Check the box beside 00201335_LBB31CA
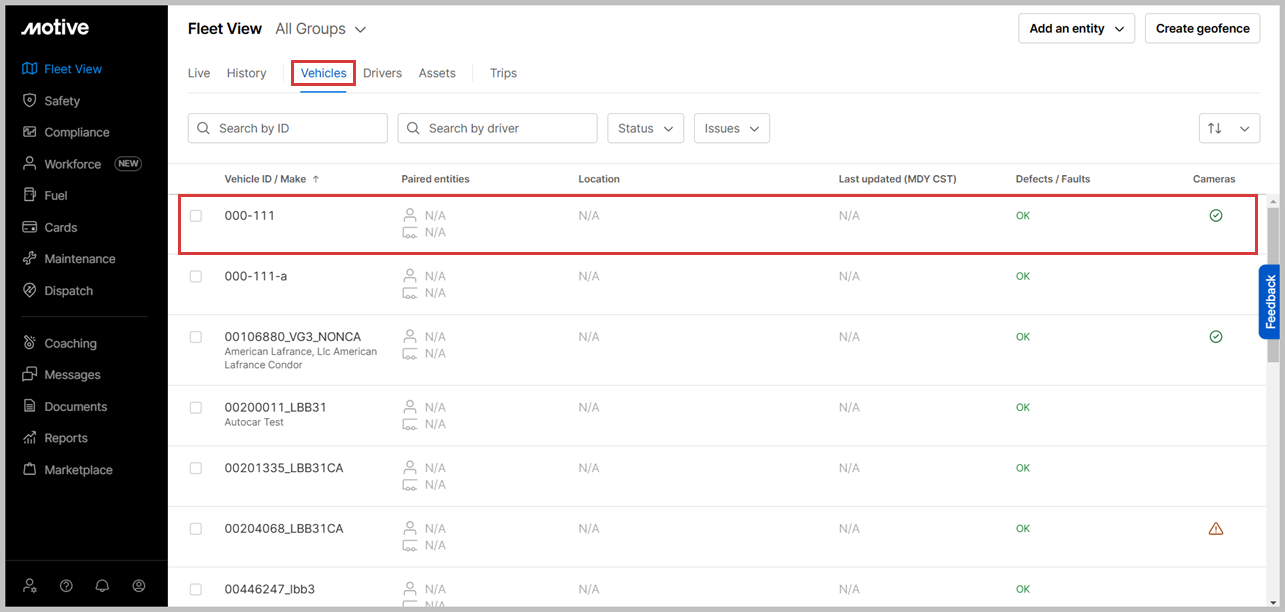 pyautogui.click(x=196, y=468)
